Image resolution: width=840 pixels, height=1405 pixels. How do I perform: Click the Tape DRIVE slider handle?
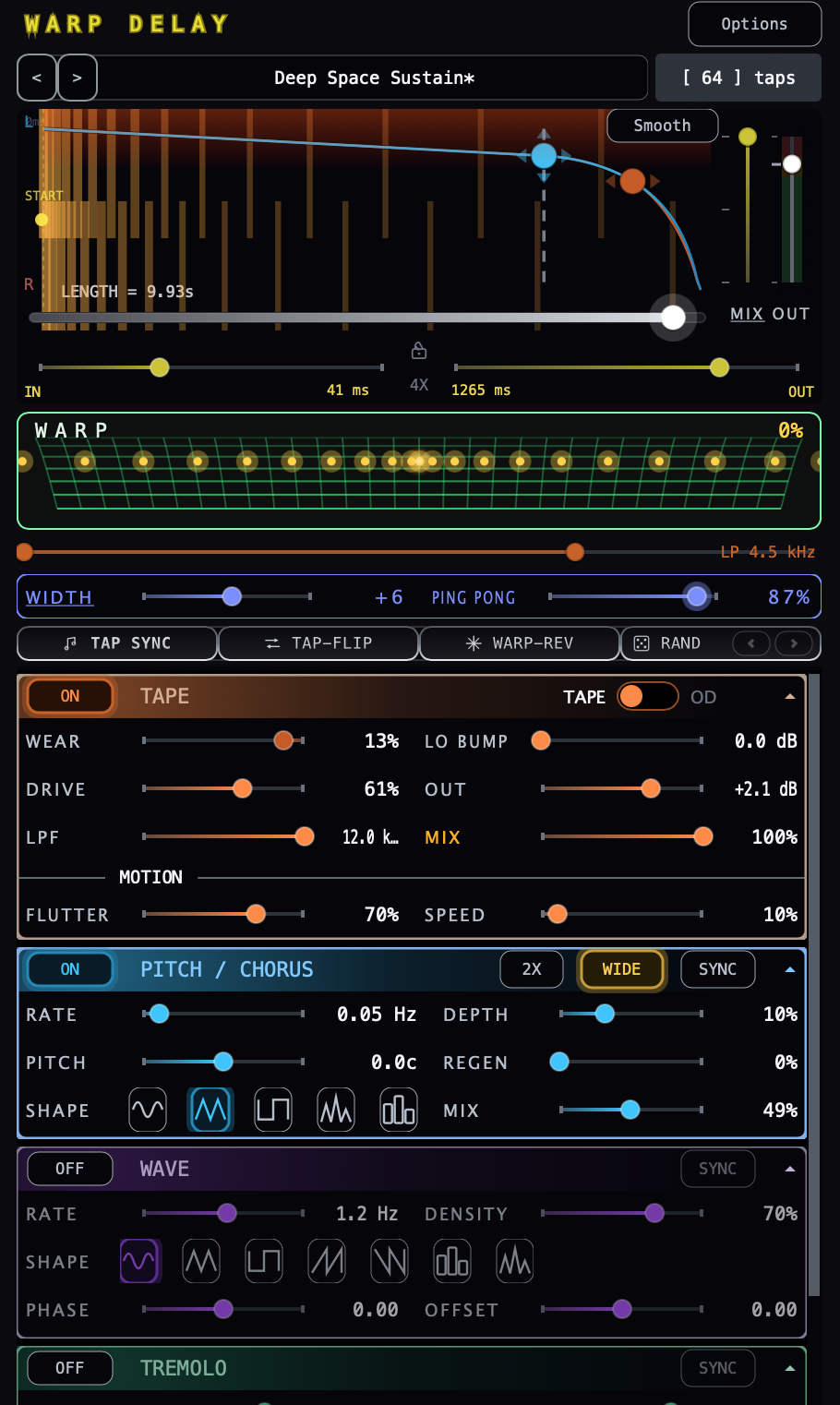point(243,788)
